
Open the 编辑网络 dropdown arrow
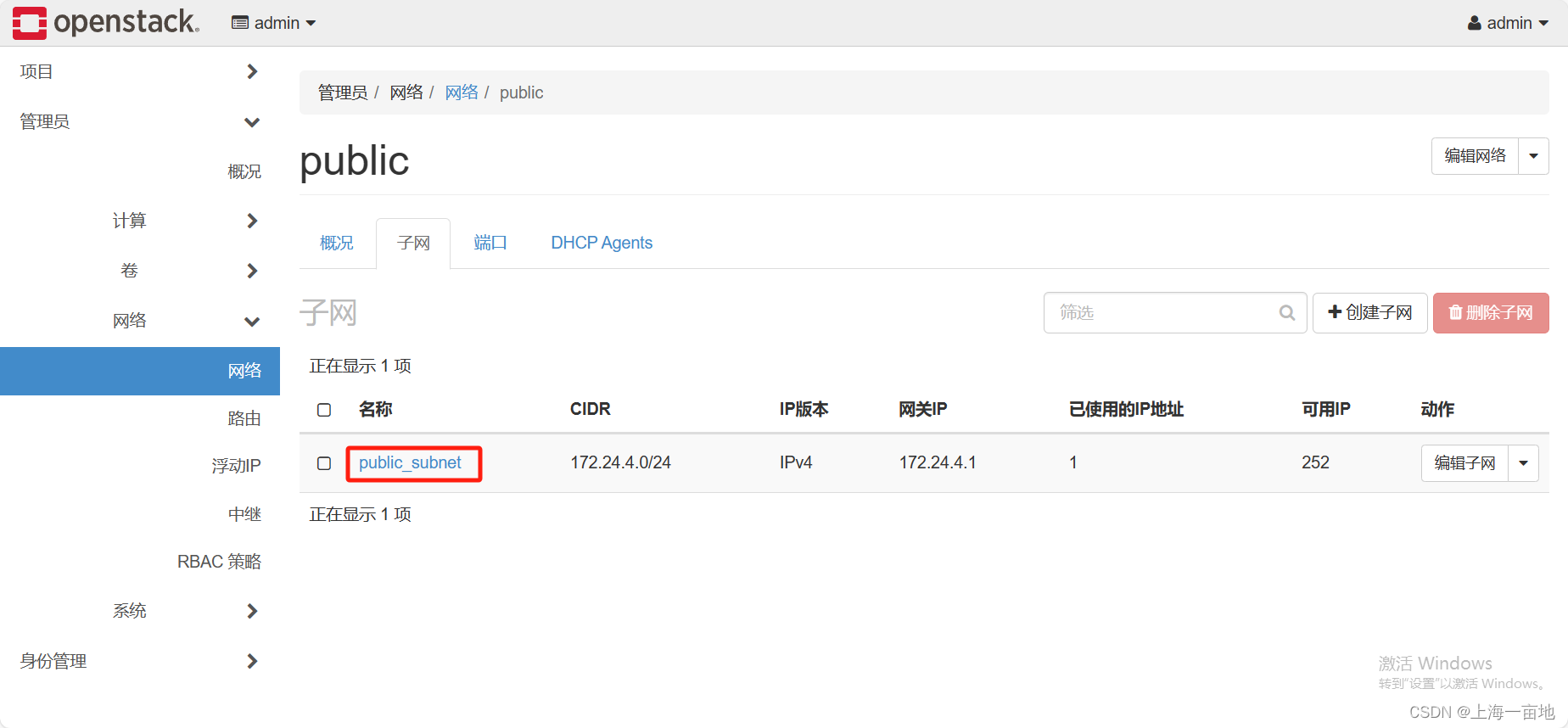point(1533,156)
